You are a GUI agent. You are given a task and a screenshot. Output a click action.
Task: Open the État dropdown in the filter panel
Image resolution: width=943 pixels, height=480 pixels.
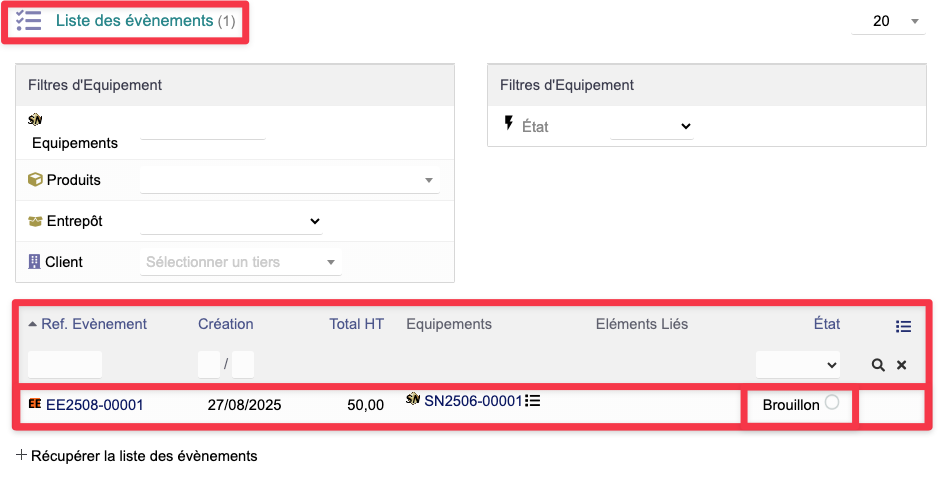click(652, 126)
